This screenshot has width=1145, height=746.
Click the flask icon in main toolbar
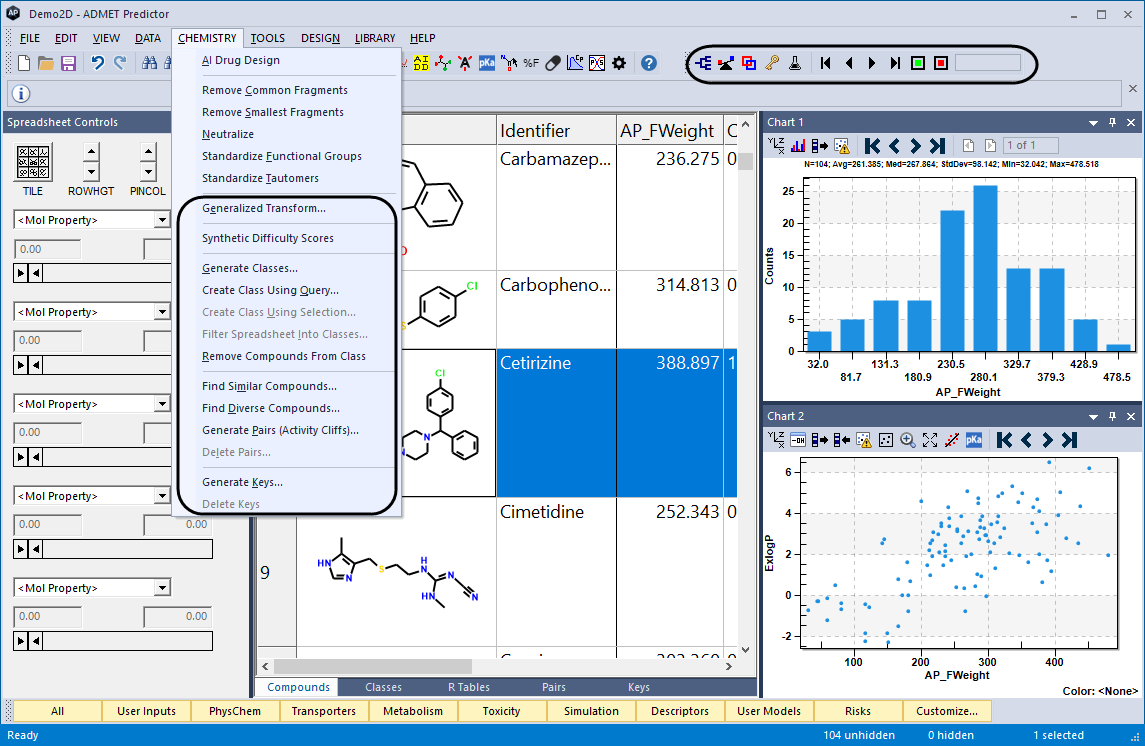[x=794, y=64]
